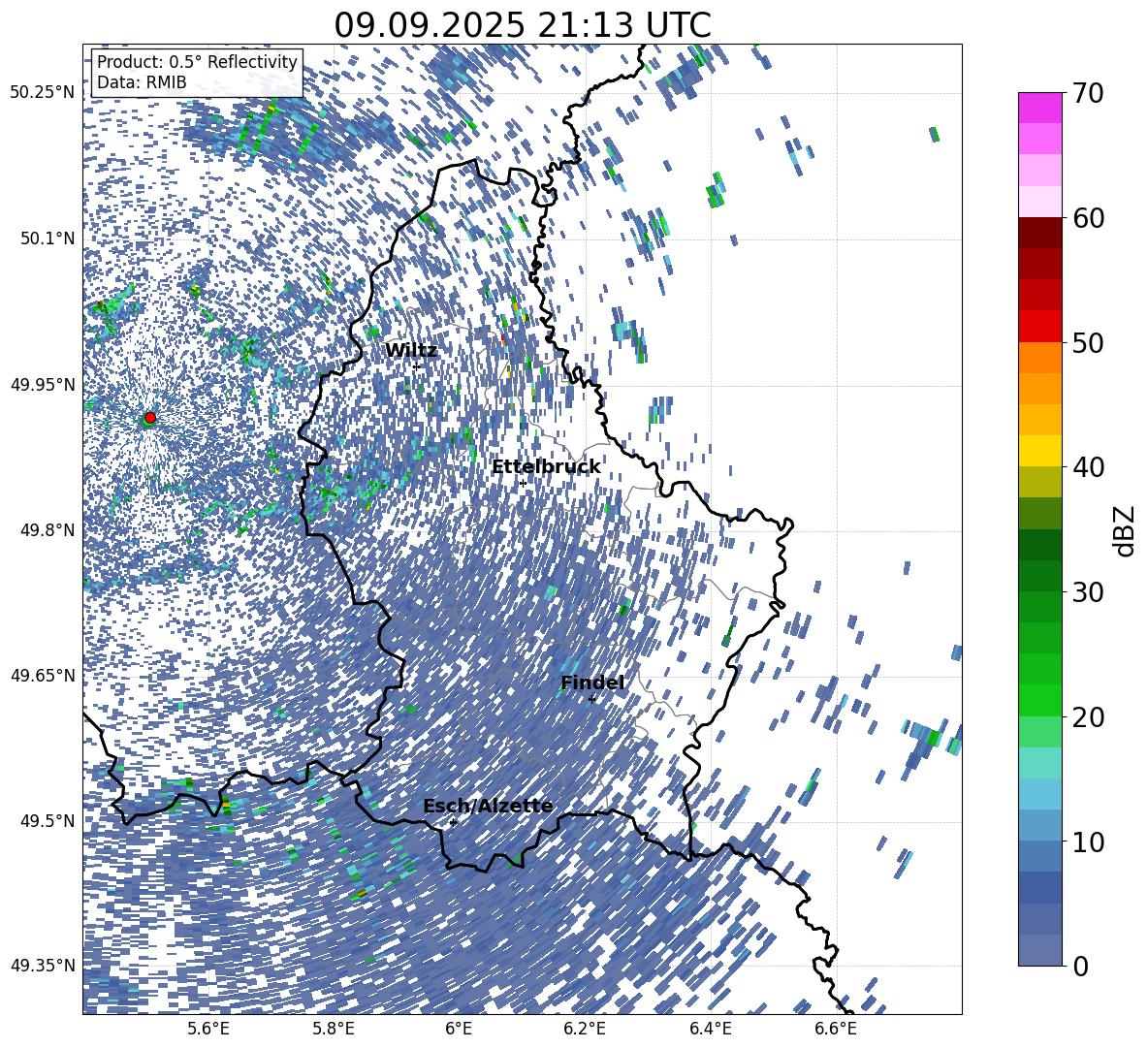Click the colorbar tick label 60
Image resolution: width=1148 pixels, height=1048 pixels.
pyautogui.click(x=1088, y=218)
